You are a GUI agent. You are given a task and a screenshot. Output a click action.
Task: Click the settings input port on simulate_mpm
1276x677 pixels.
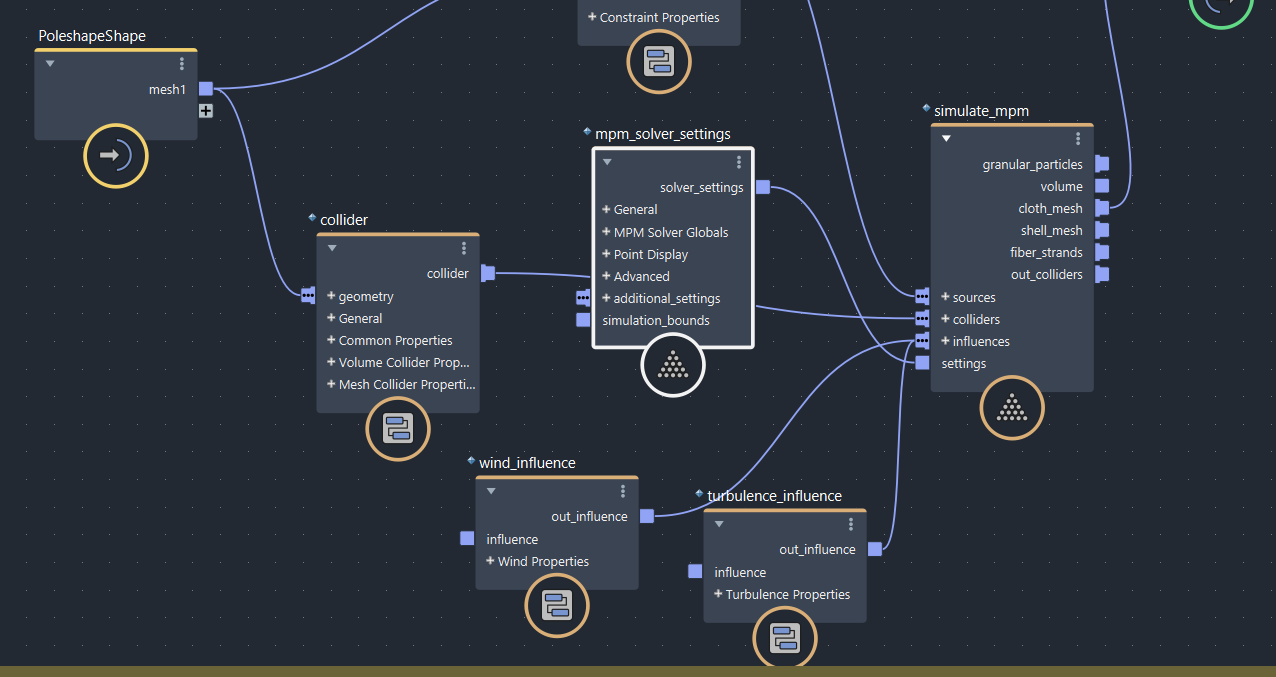click(922, 363)
